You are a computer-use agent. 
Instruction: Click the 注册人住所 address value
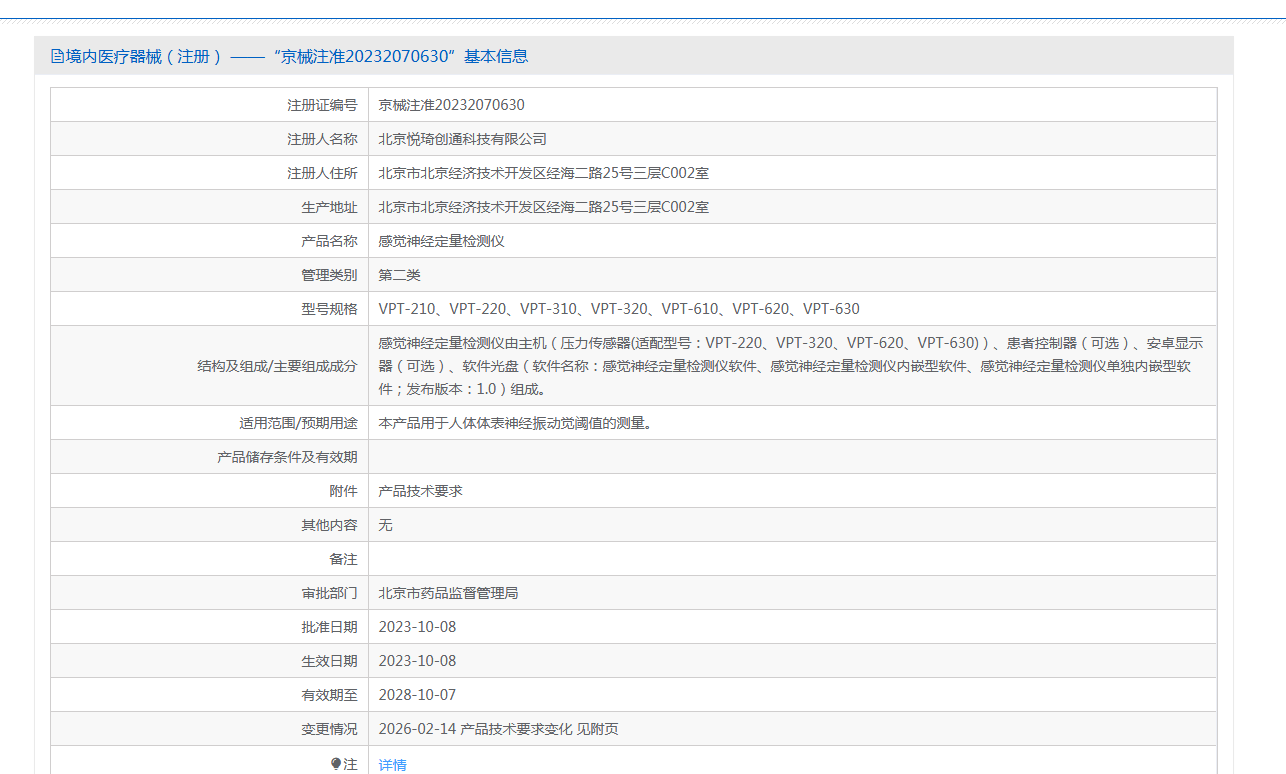[544, 173]
